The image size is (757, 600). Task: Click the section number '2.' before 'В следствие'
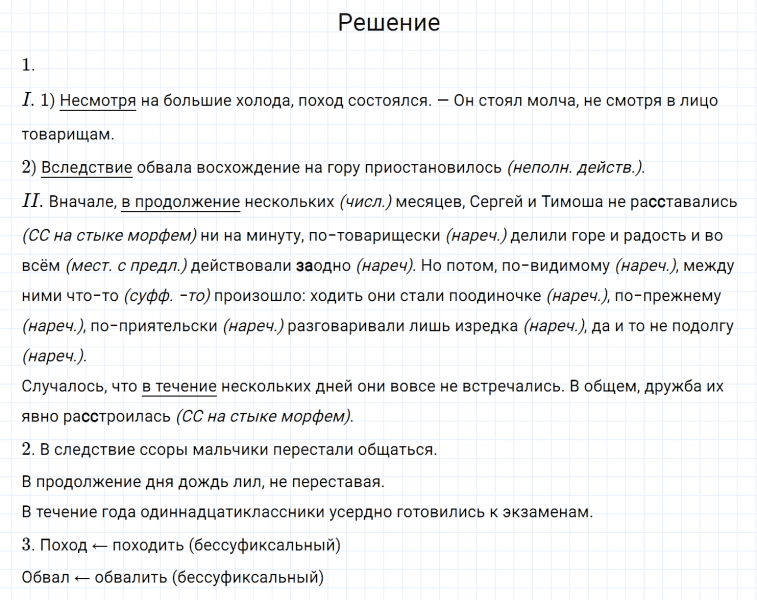28,448
